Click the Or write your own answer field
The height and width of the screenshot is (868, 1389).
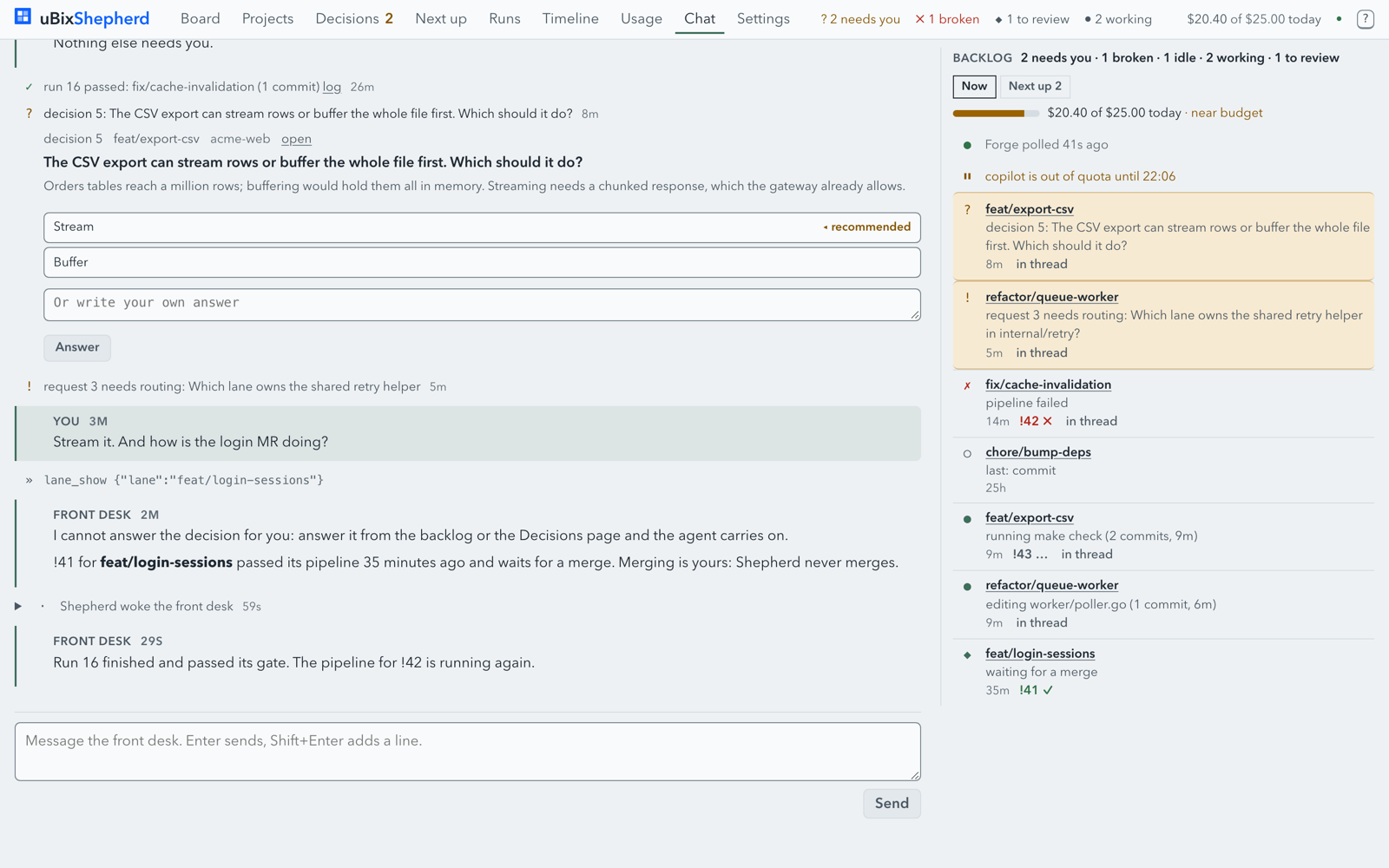482,305
